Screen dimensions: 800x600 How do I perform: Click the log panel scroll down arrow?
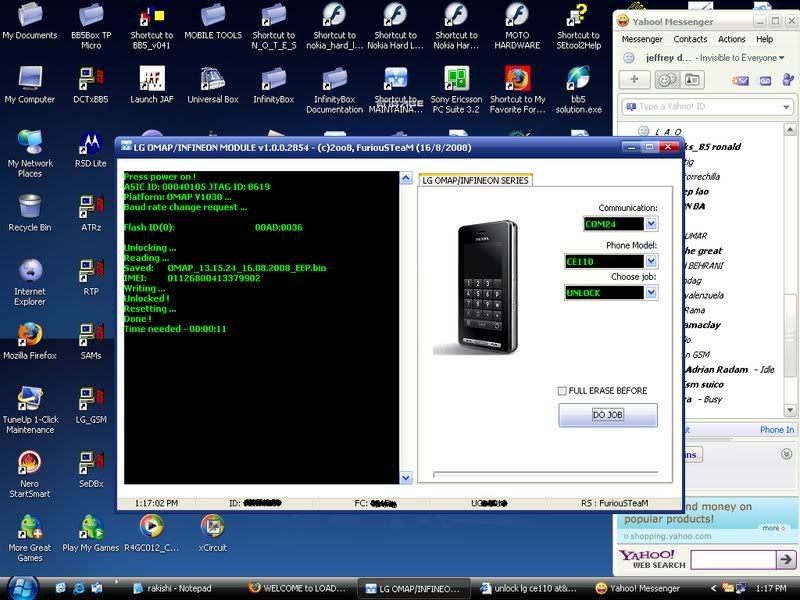406,478
